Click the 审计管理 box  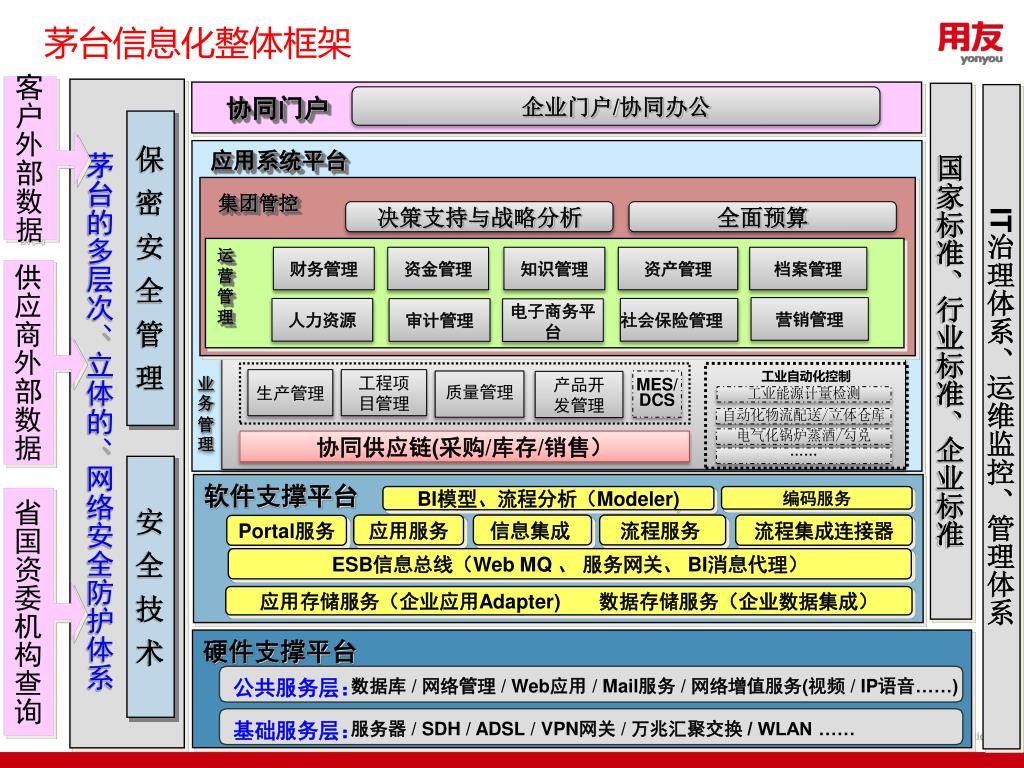point(439,320)
